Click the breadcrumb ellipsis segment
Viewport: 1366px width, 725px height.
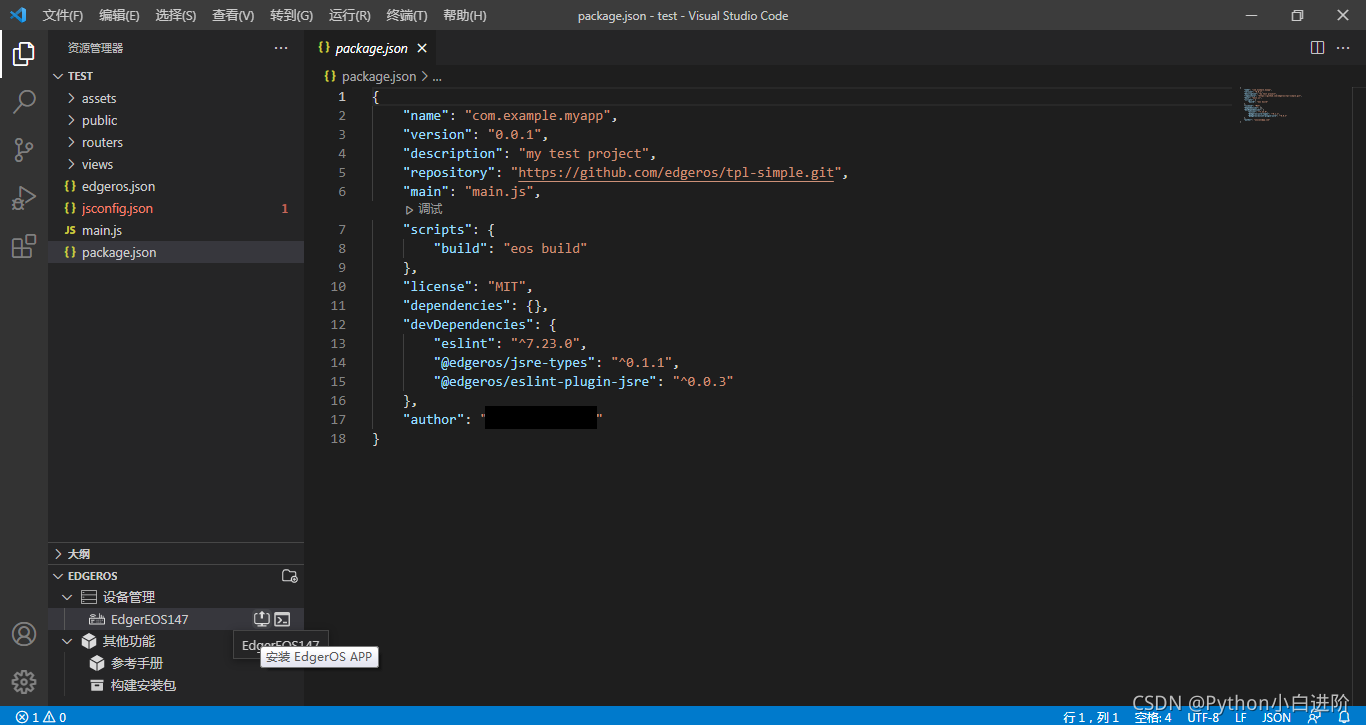tap(436, 76)
